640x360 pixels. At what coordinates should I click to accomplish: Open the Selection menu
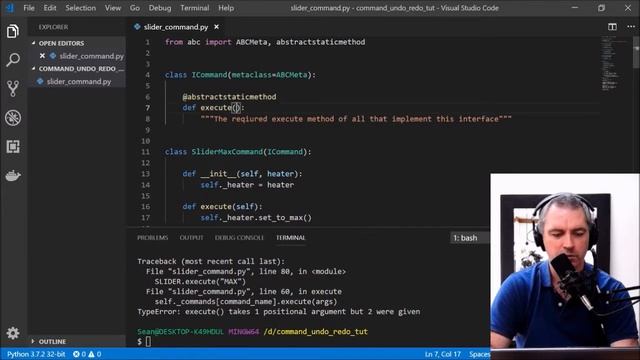(x=80, y=8)
